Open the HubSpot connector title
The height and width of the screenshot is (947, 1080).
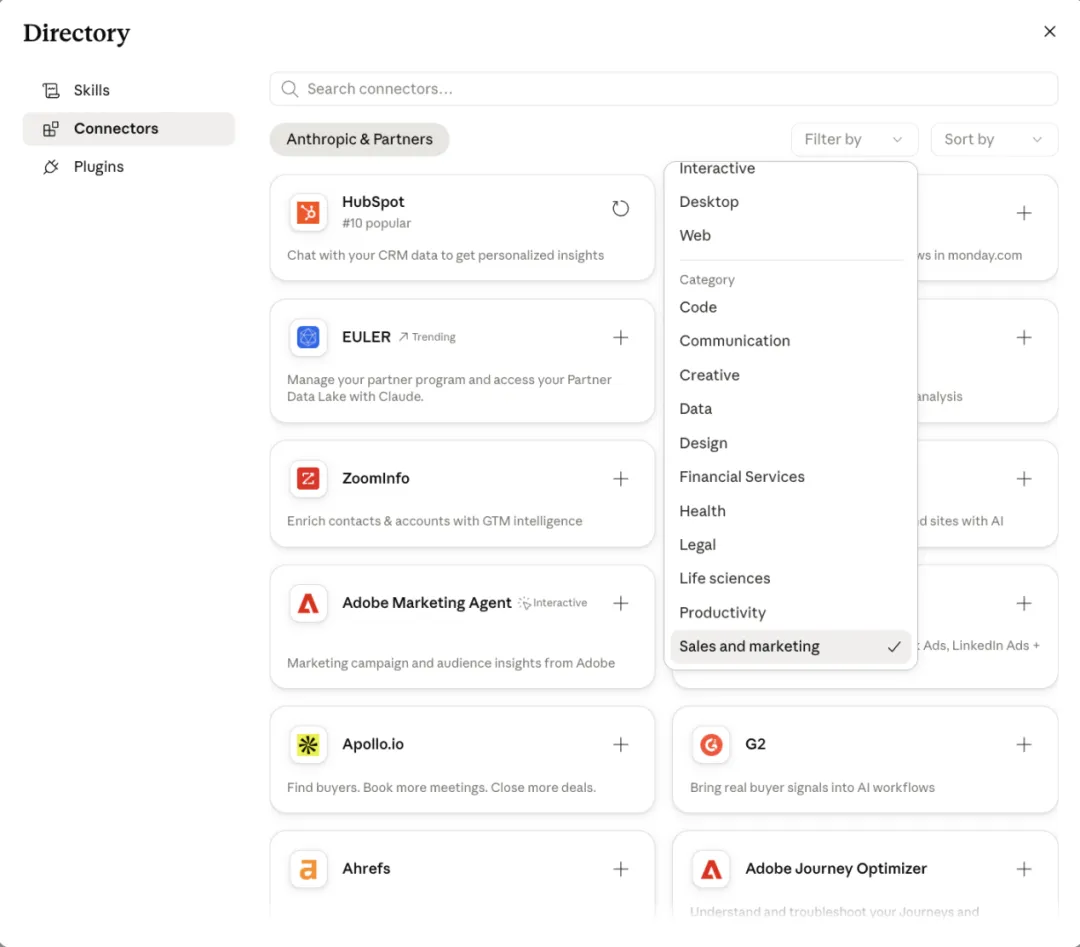(373, 202)
